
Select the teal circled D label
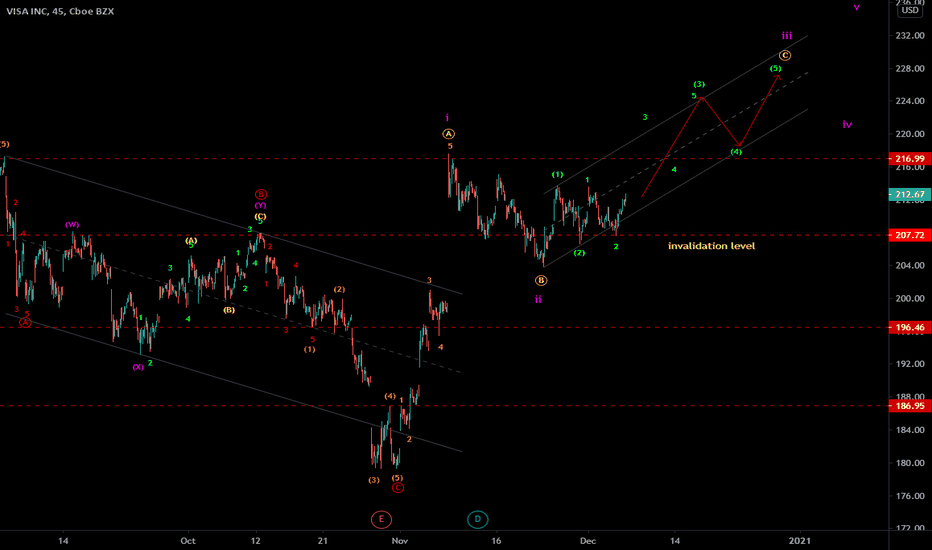(477, 519)
